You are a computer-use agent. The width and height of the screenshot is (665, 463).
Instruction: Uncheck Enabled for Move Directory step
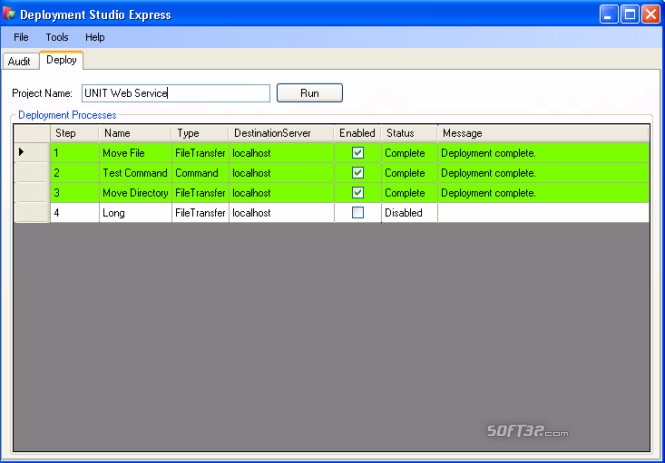[x=358, y=192]
